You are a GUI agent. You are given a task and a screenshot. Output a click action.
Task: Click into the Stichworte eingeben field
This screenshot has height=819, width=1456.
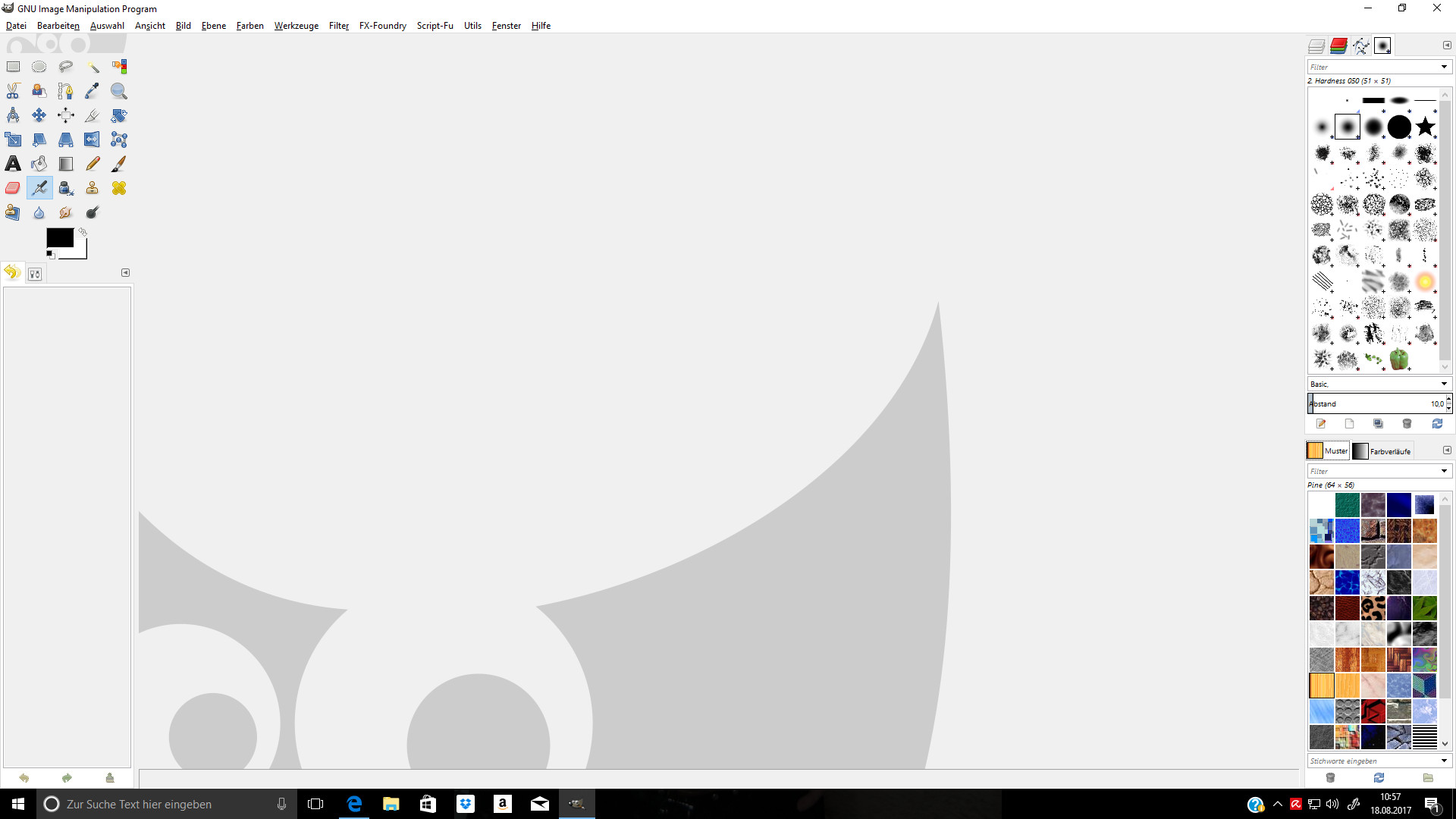[1373, 761]
